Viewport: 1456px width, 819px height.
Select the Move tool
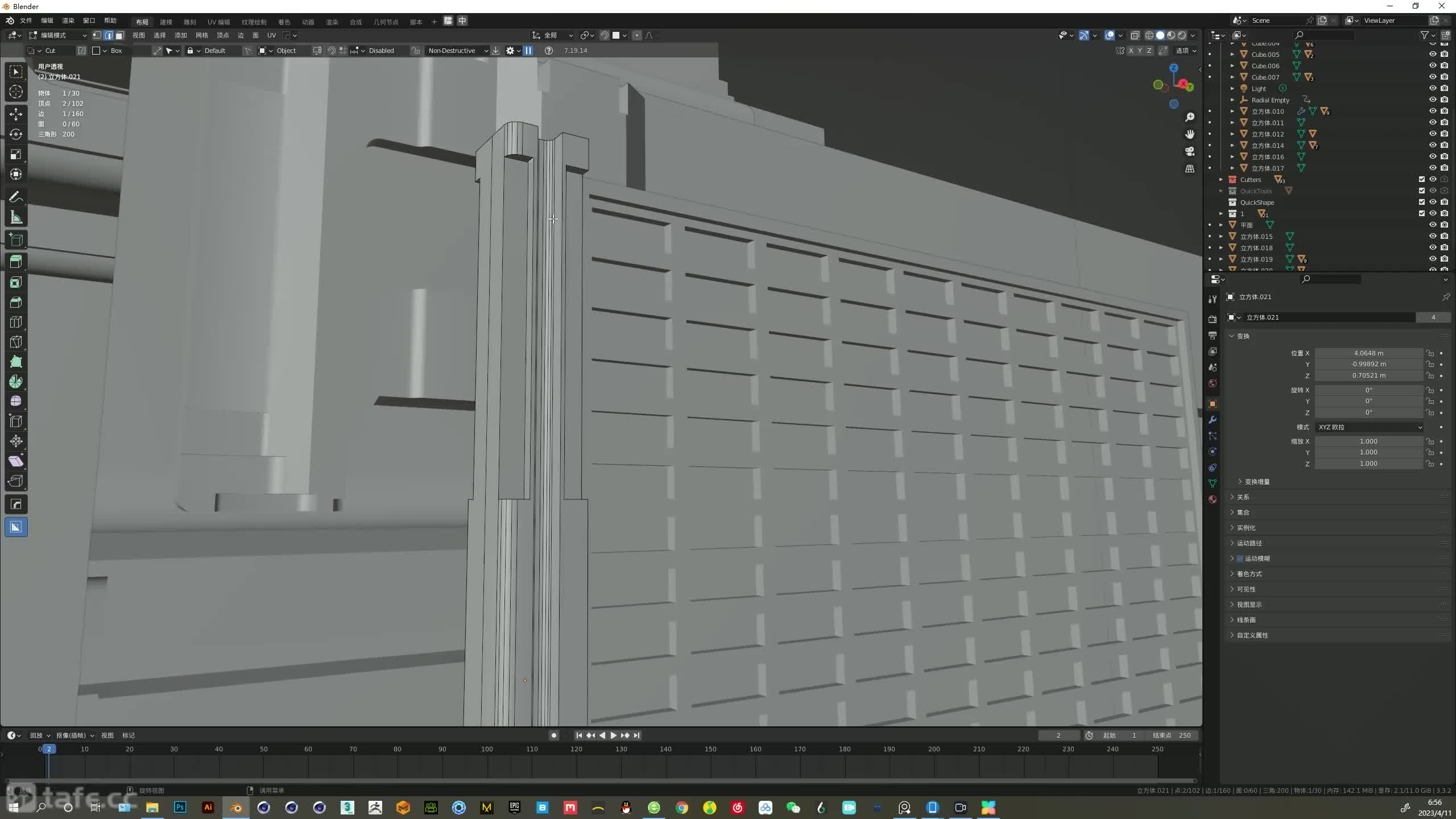click(16, 114)
